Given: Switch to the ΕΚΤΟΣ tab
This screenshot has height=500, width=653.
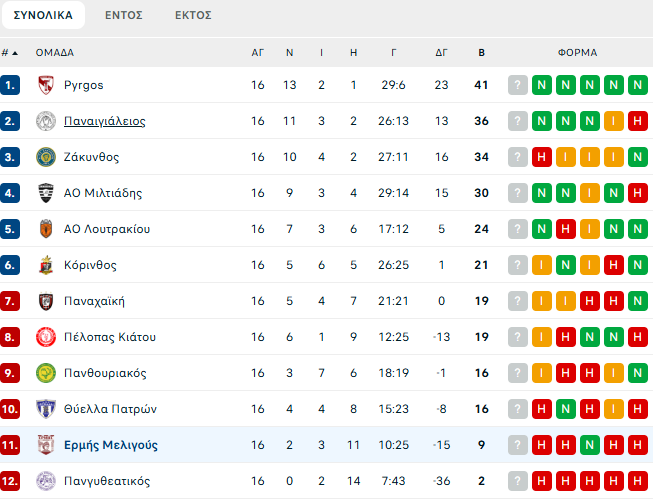Looking at the screenshot, I should coord(193,15).
